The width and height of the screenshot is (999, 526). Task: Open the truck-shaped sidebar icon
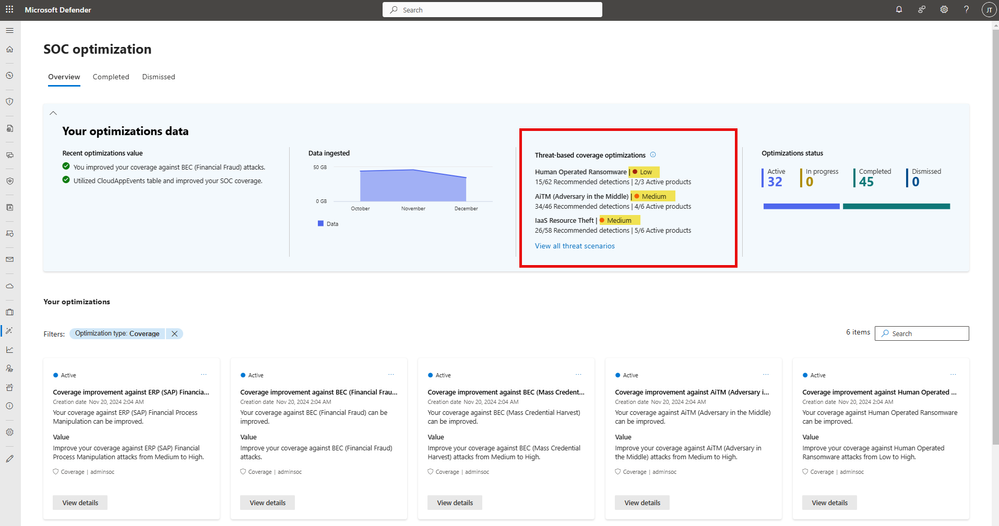[x=10, y=234]
